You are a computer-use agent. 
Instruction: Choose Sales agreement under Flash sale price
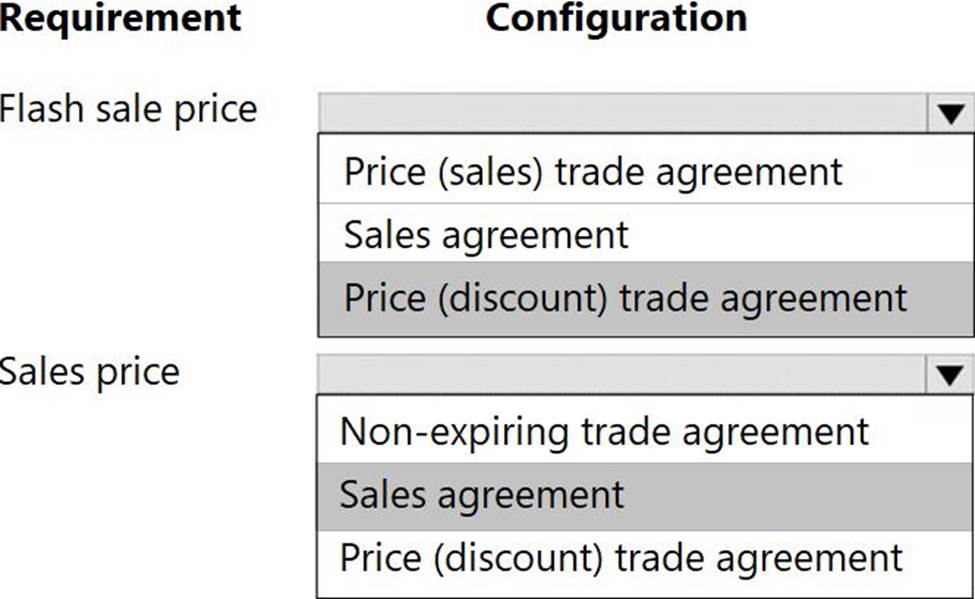tap(486, 235)
